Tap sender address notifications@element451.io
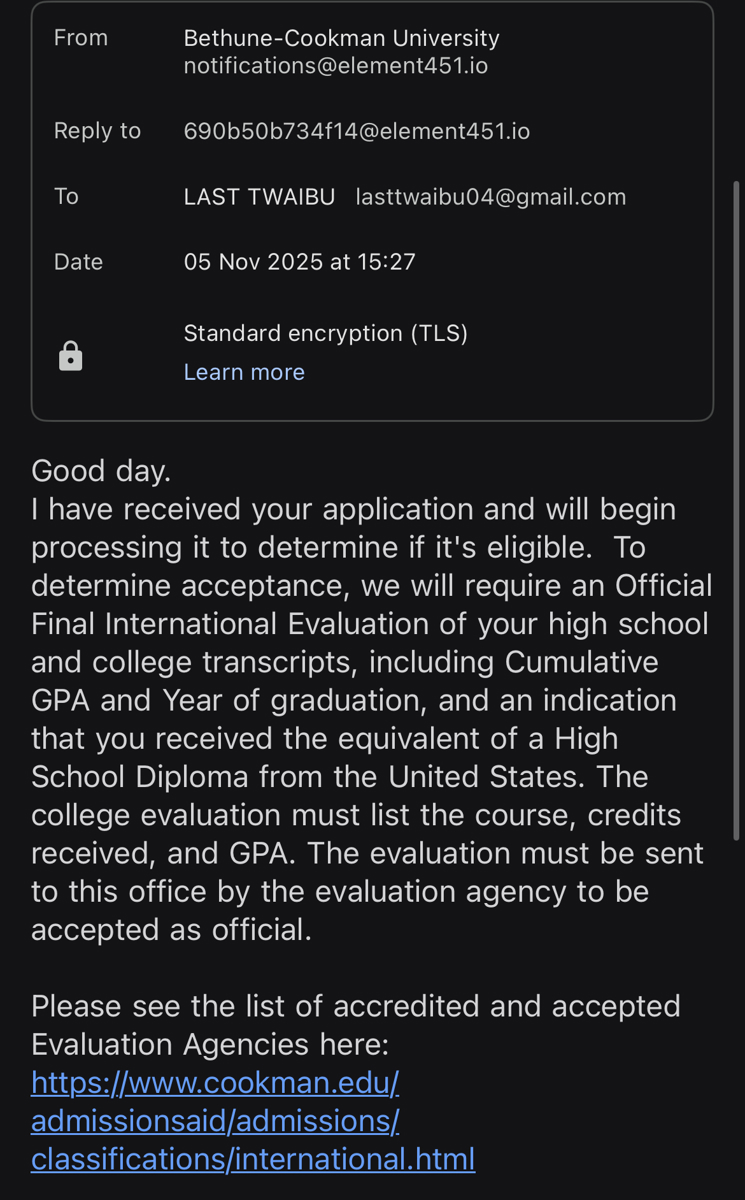745x1200 pixels. point(336,67)
